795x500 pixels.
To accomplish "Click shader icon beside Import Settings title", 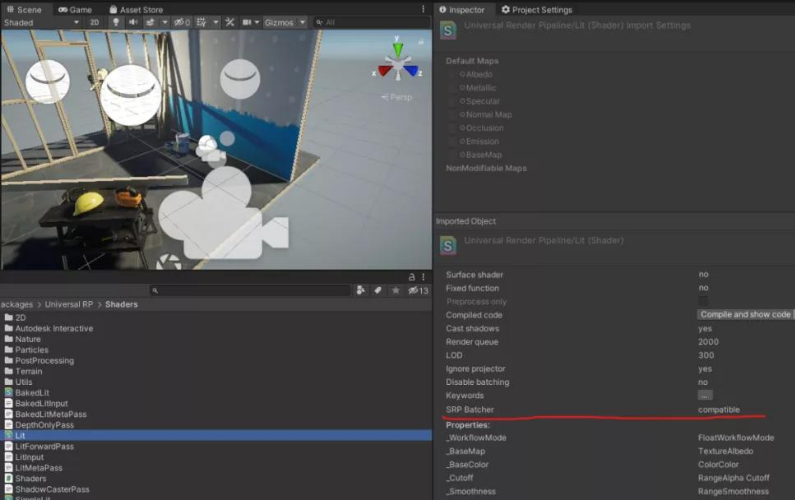I will 448,30.
